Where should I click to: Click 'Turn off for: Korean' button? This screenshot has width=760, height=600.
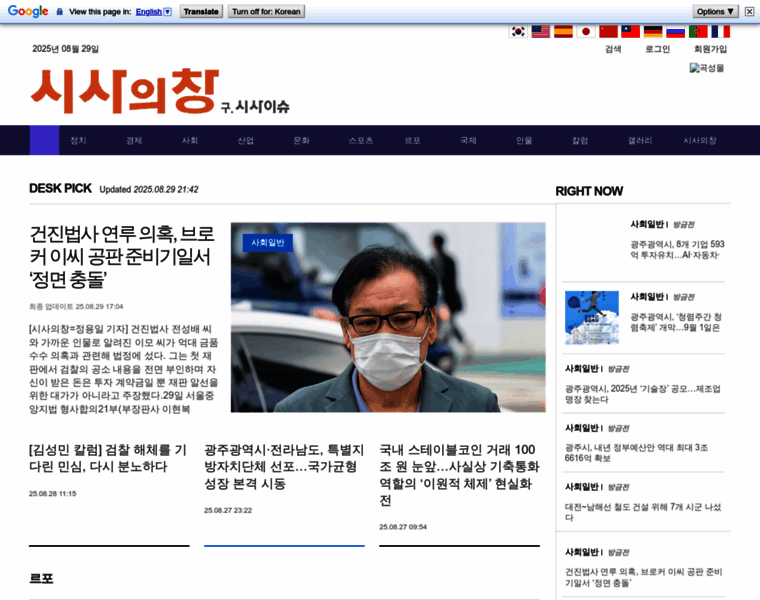pyautogui.click(x=266, y=12)
